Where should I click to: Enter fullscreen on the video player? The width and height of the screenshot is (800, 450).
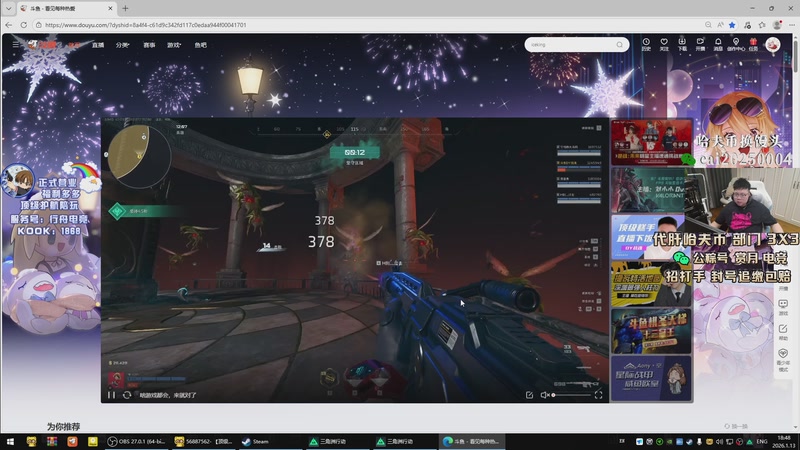pos(598,395)
